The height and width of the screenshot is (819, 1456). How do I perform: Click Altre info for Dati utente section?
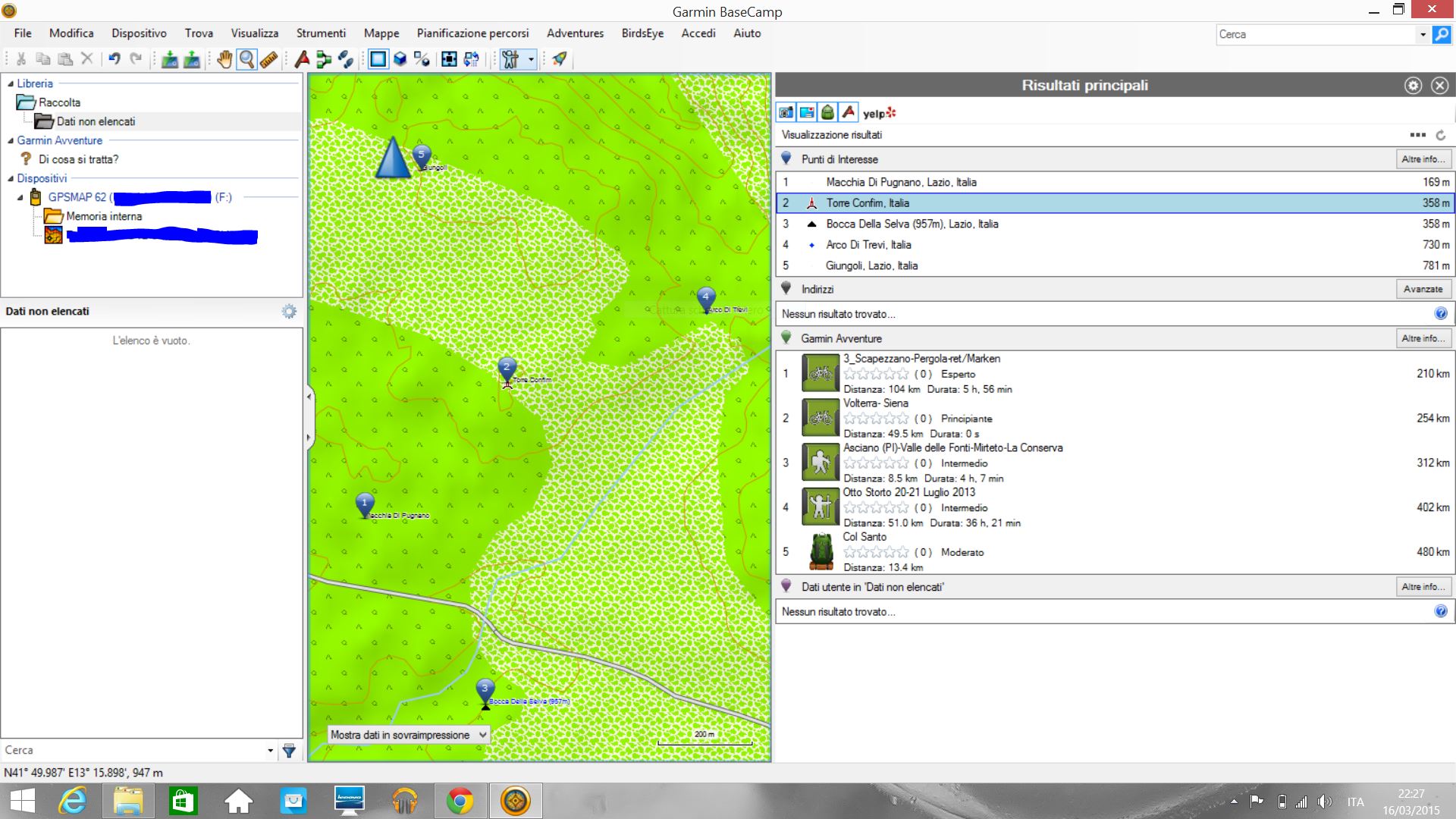point(1423,587)
